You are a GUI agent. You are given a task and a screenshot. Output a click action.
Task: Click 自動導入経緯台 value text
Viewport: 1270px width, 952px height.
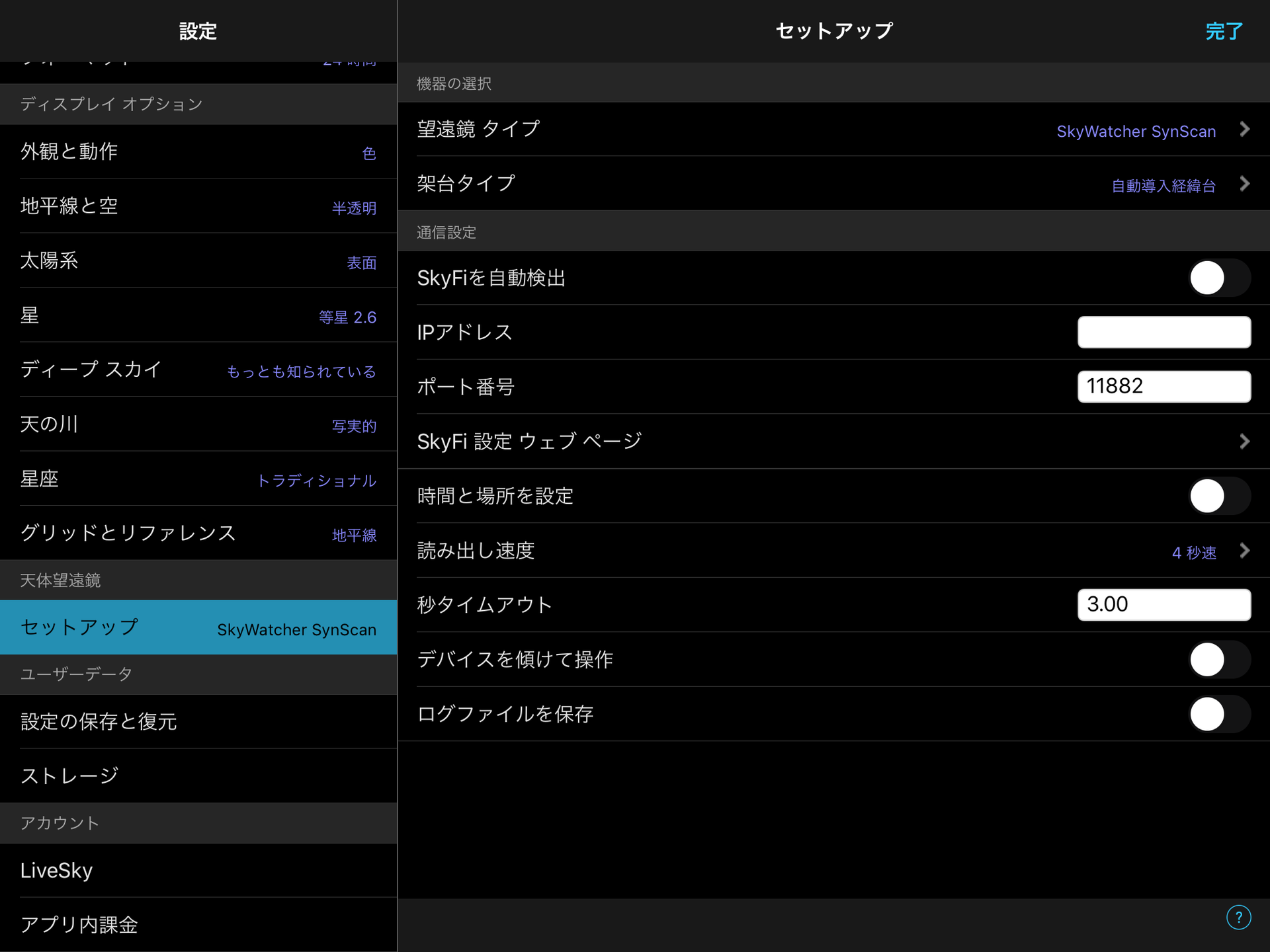[1164, 186]
